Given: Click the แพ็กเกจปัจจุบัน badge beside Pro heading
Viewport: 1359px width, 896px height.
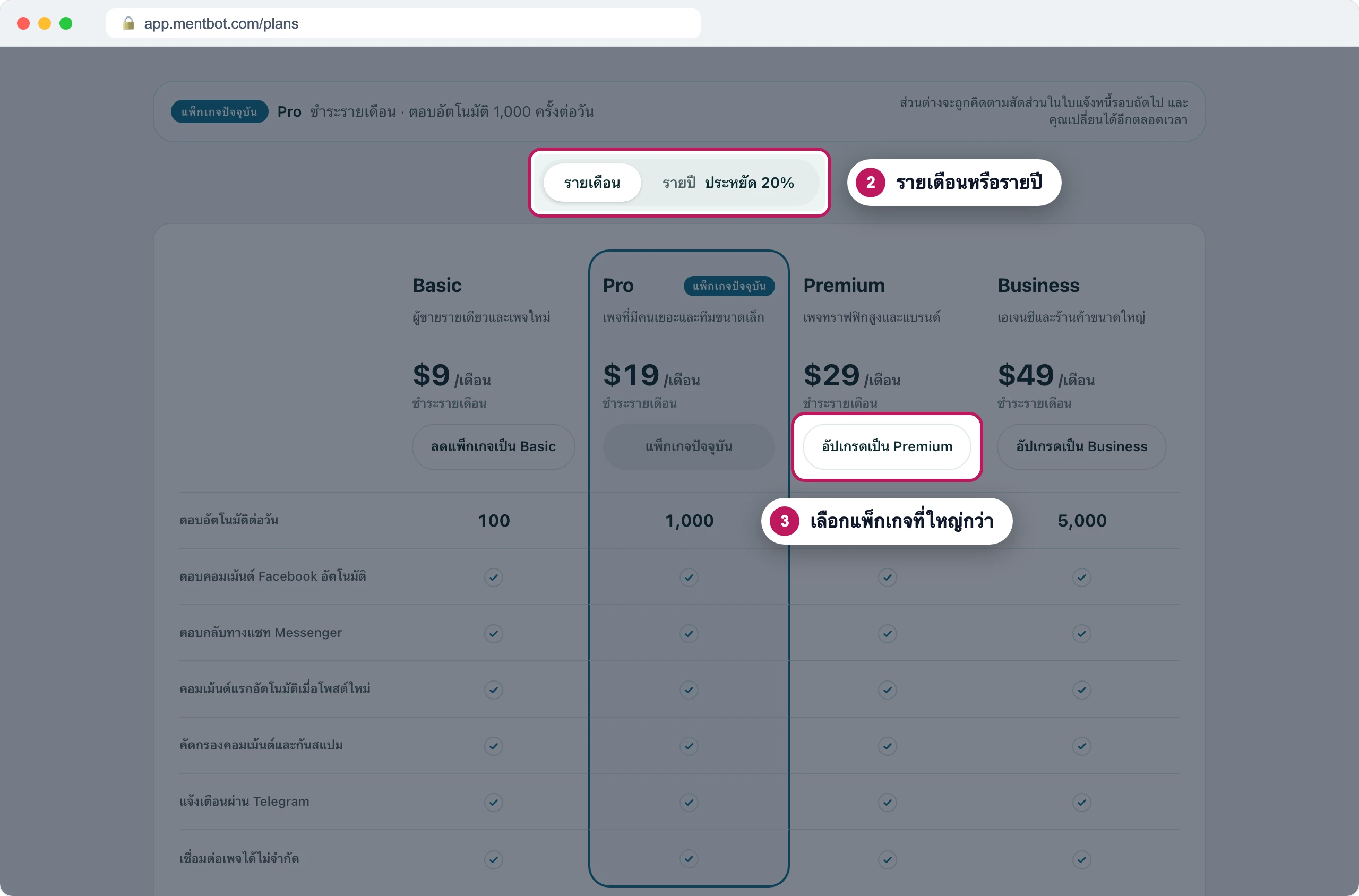Looking at the screenshot, I should pyautogui.click(x=729, y=286).
